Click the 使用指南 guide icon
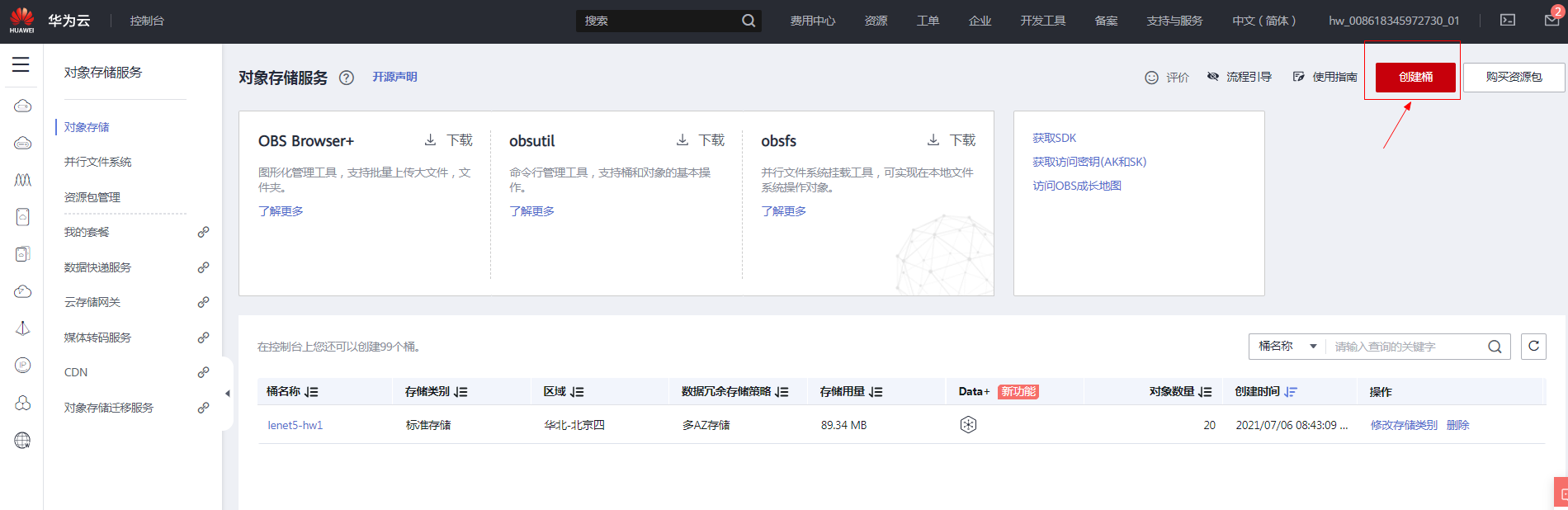 (x=1299, y=77)
